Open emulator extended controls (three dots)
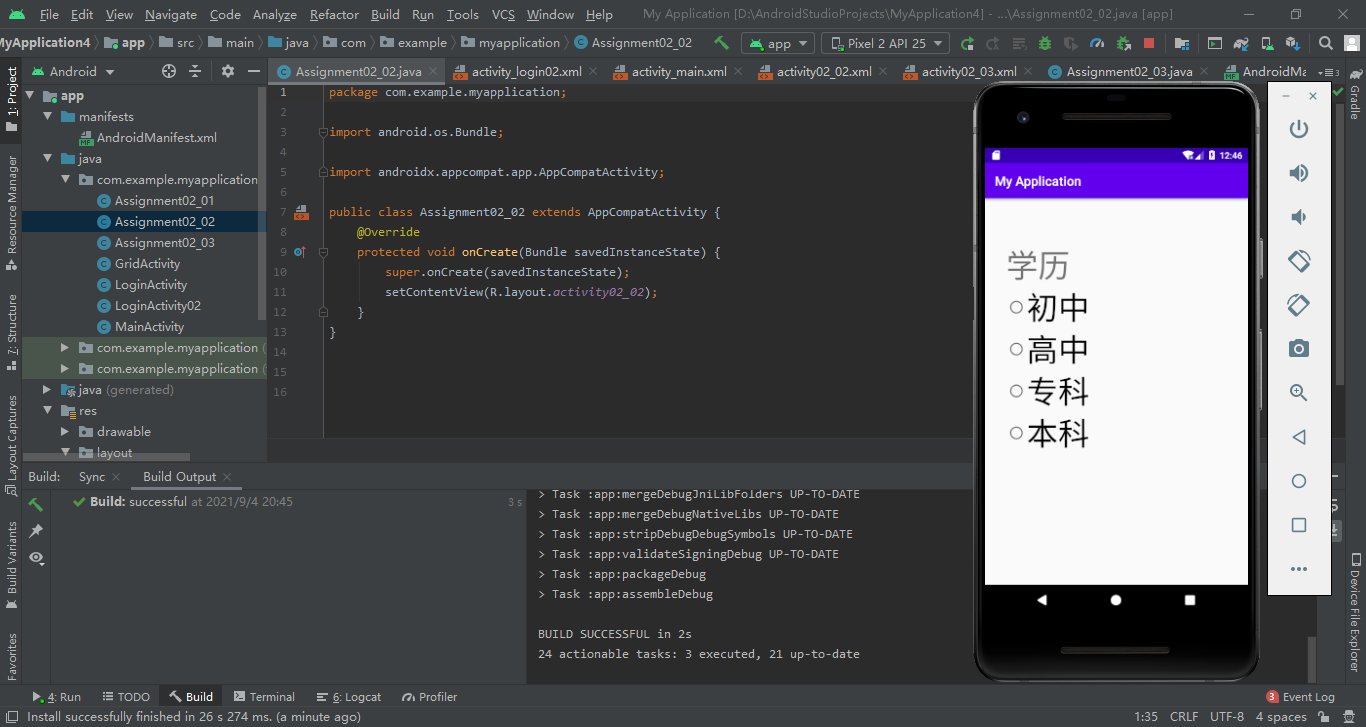This screenshot has height=727, width=1366. (1298, 569)
